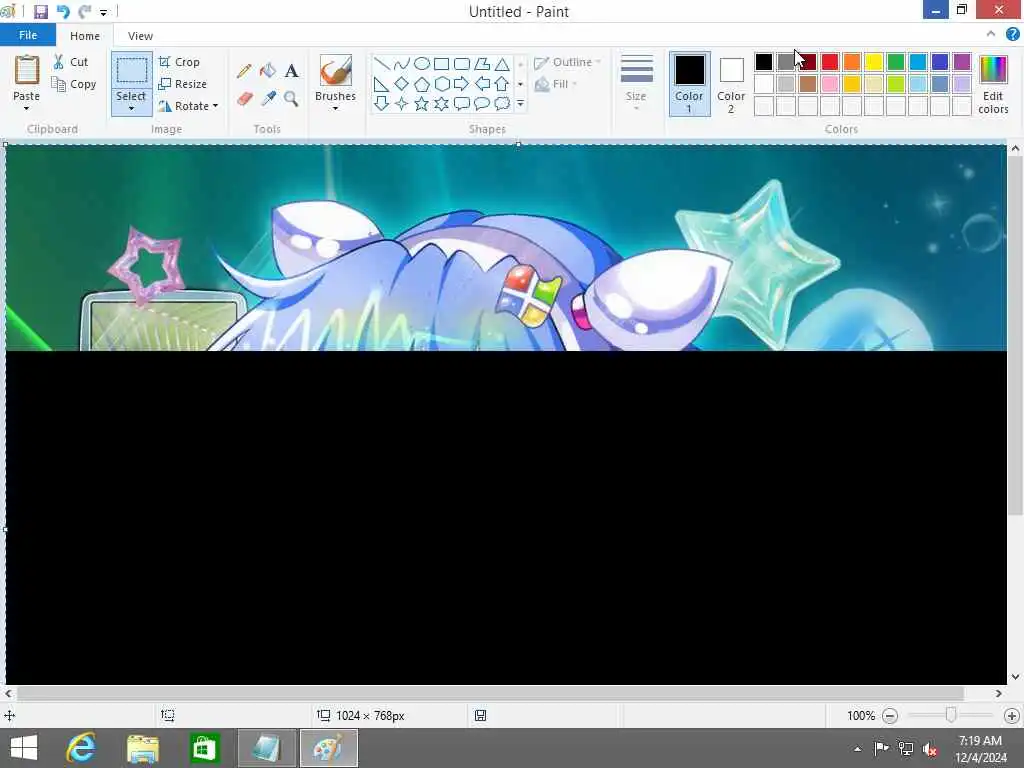Screen dimensions: 1024x768
Task: Click the zoom in plus button
Action: click(x=1012, y=716)
